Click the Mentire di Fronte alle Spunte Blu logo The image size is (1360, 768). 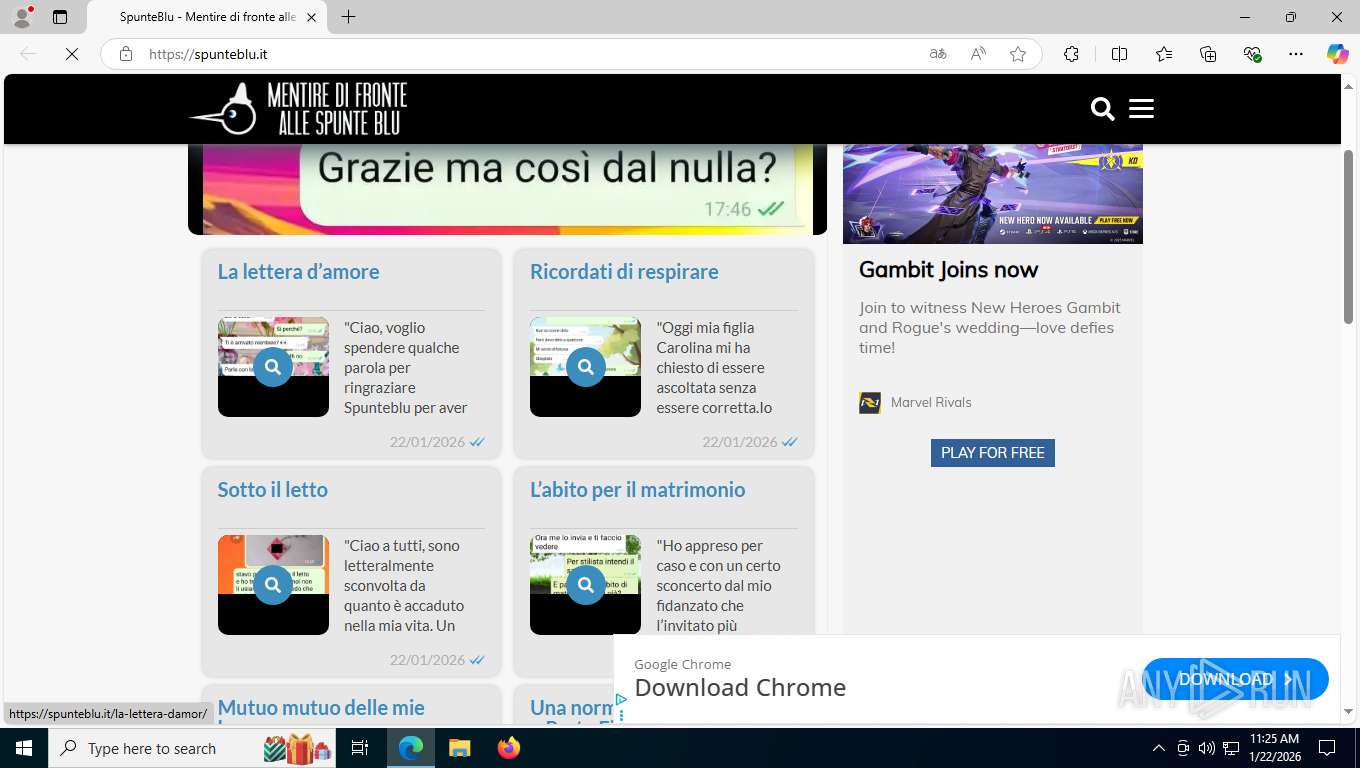click(298, 109)
